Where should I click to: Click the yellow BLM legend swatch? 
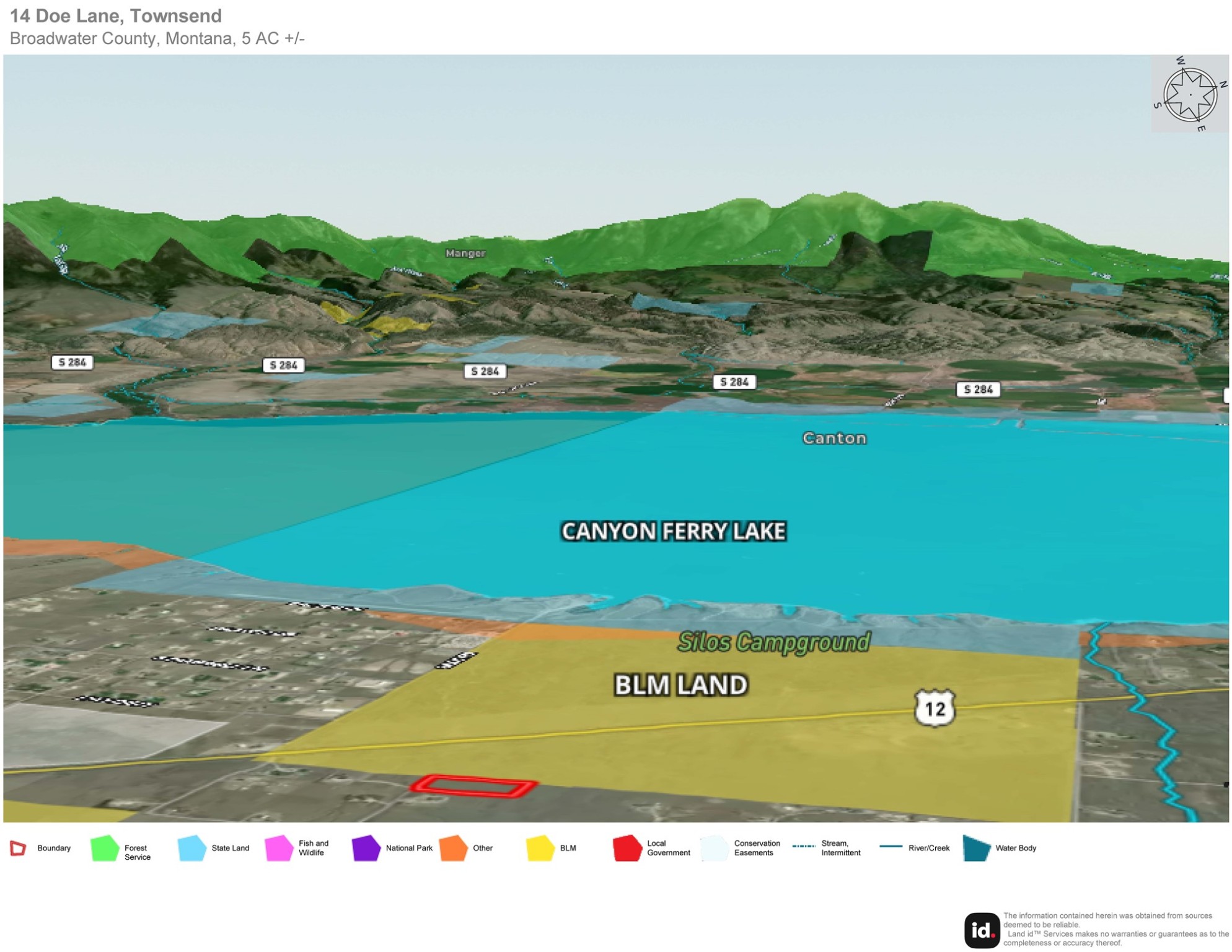point(540,848)
